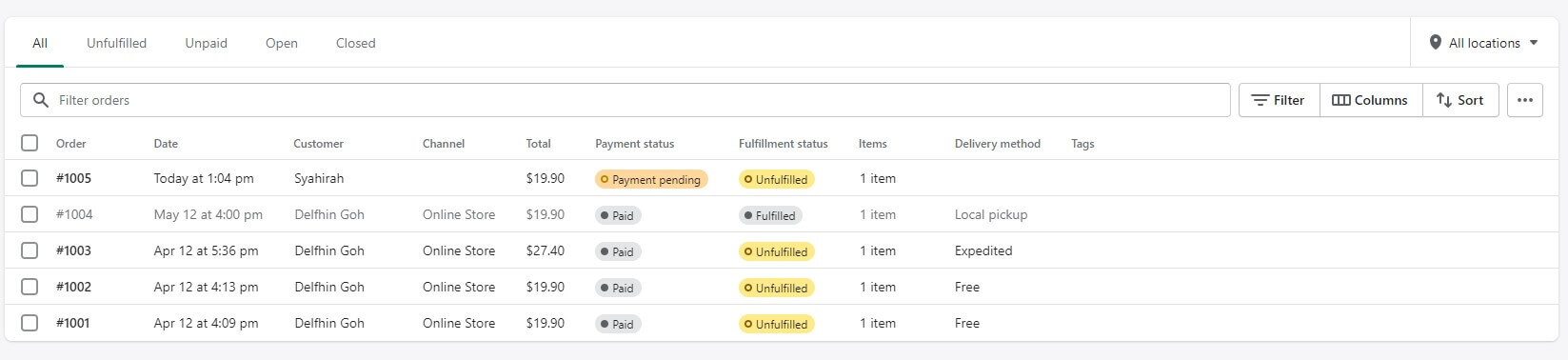
Task: Expand the All locations dropdown arrow
Action: (x=1534, y=43)
